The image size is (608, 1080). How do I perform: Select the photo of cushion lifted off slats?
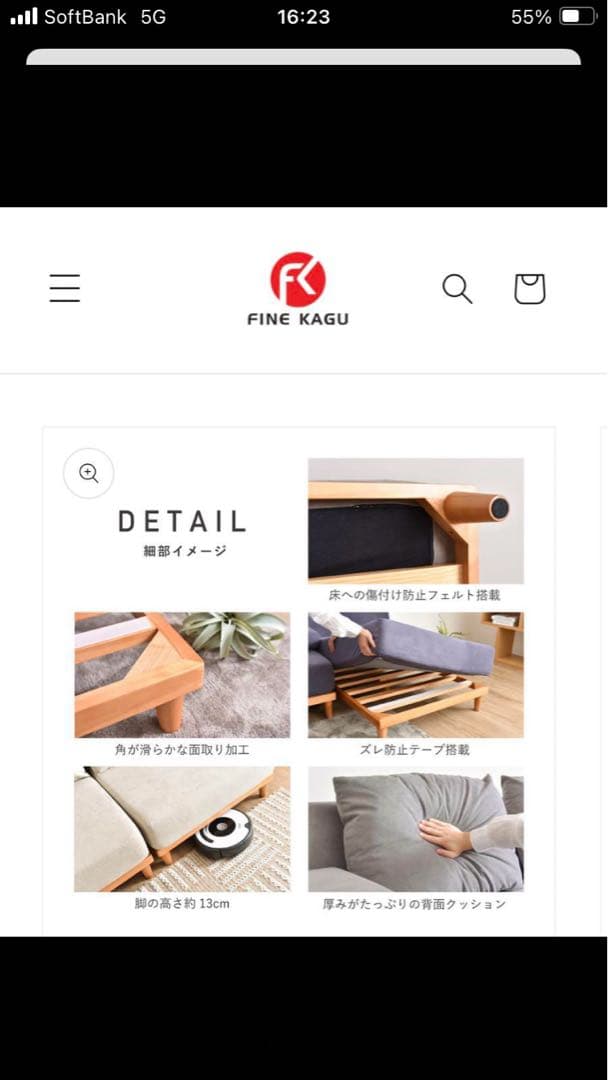(415, 675)
